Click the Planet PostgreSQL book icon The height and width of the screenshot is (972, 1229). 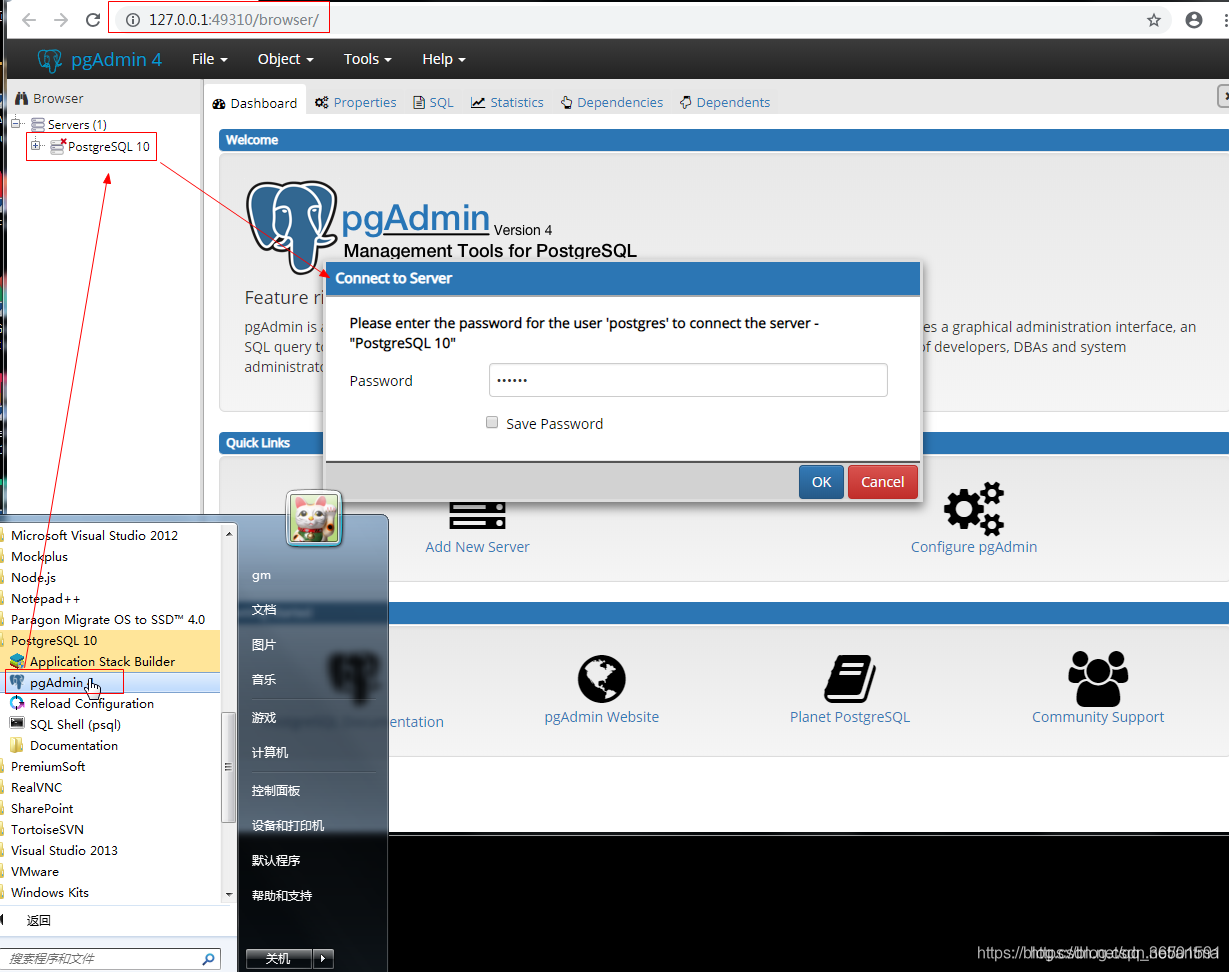(x=849, y=678)
